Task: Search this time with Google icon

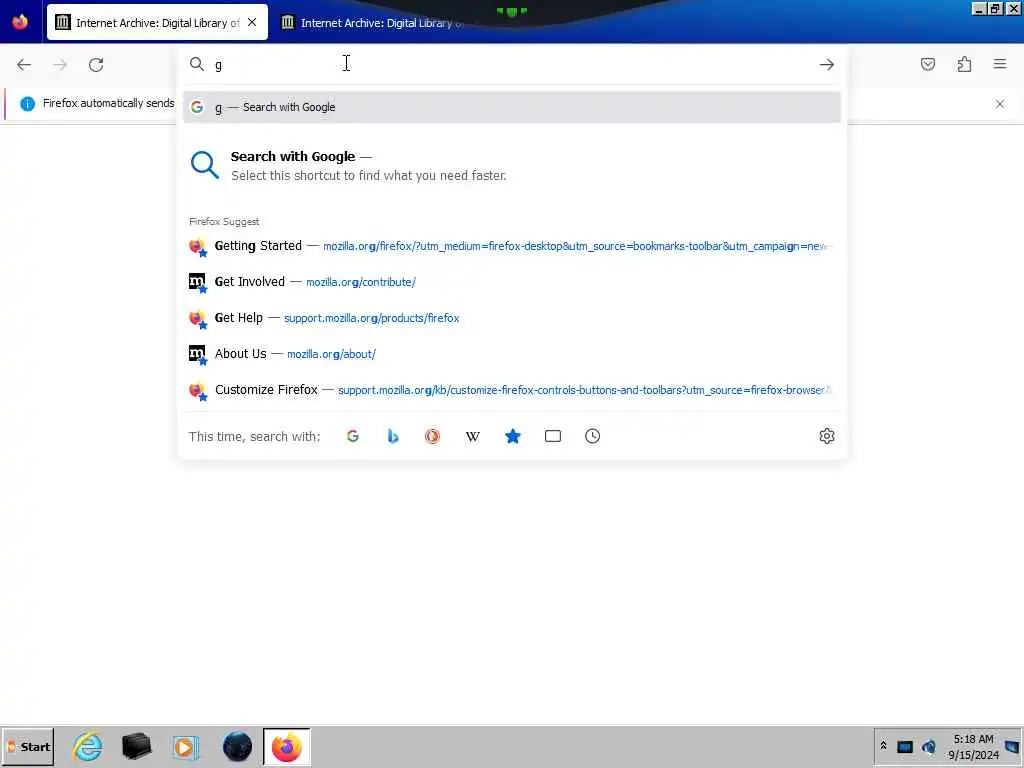Action: [x=353, y=436]
